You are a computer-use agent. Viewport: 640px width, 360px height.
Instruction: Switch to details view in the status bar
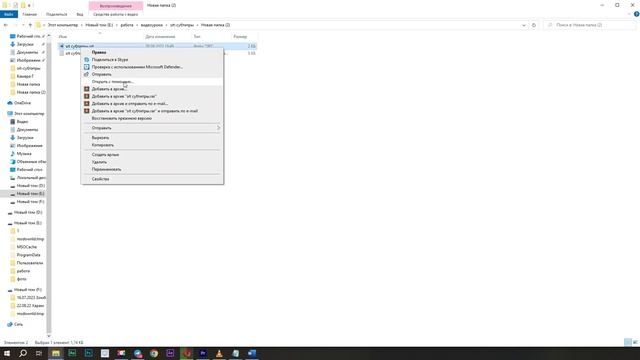coord(628,342)
